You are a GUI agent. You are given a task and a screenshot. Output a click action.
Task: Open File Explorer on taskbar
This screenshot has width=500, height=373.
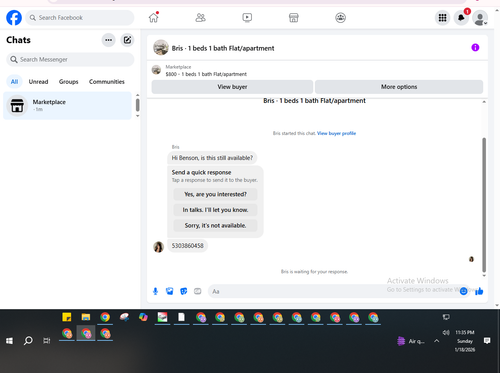pos(86,317)
